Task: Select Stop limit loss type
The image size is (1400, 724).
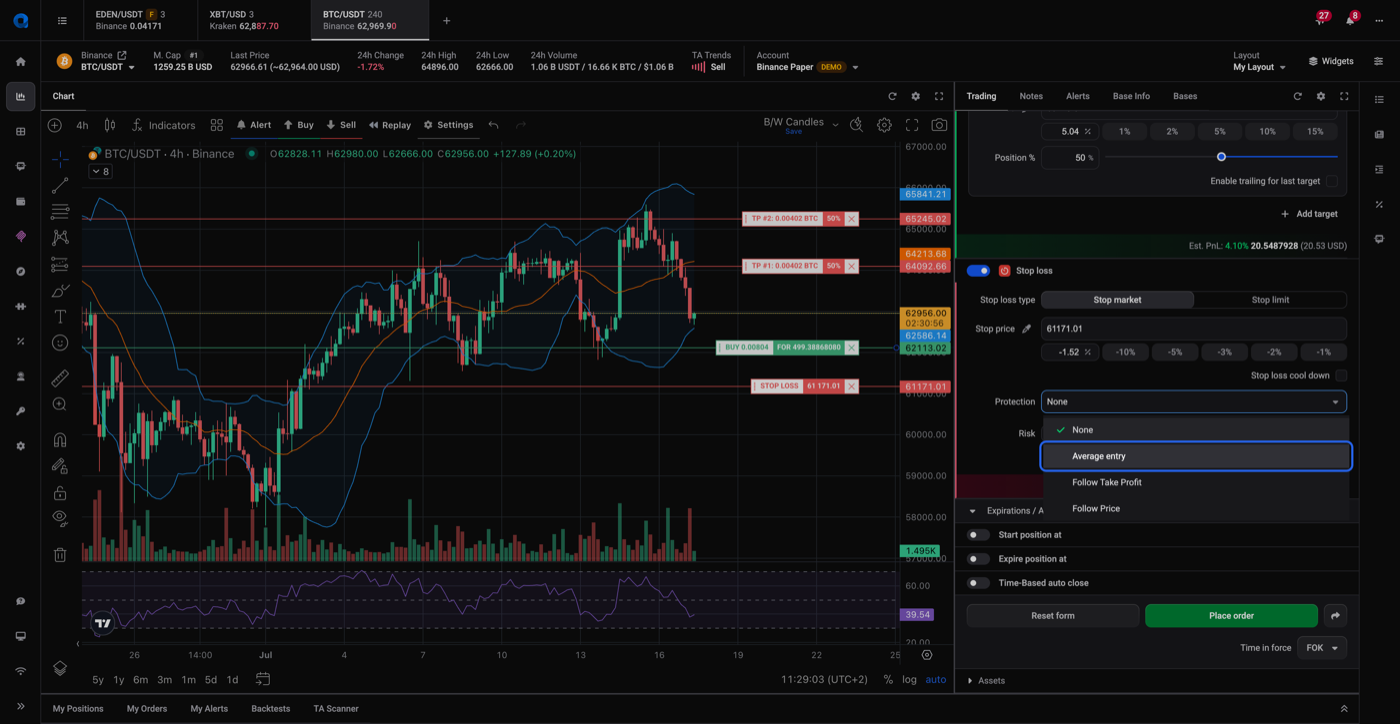Action: pos(1270,300)
